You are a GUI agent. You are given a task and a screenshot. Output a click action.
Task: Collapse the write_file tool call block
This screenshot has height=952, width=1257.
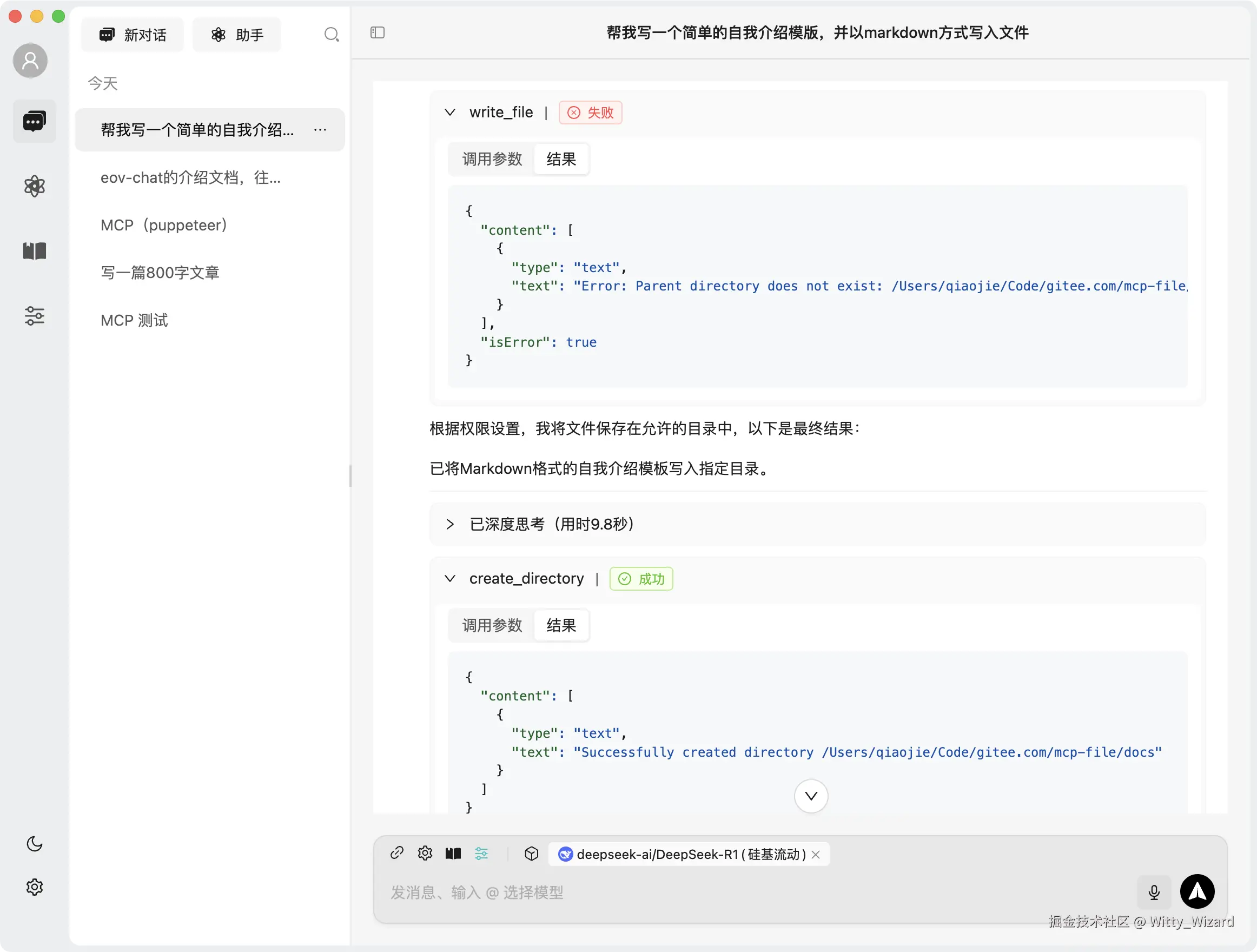coord(451,112)
